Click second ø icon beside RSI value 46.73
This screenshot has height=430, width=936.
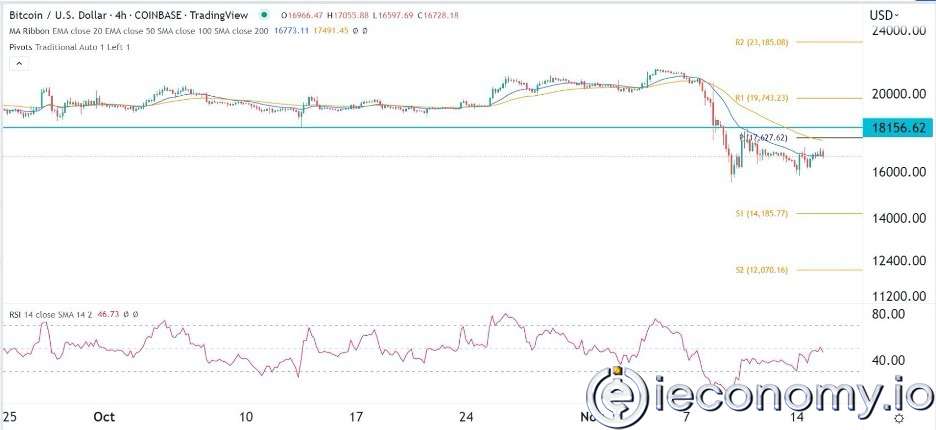point(135,314)
